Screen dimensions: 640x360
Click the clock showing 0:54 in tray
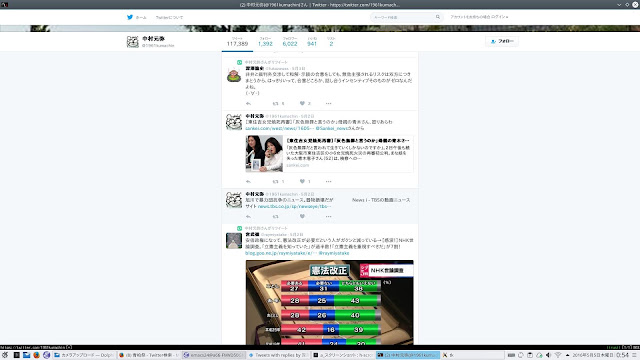tap(622, 355)
